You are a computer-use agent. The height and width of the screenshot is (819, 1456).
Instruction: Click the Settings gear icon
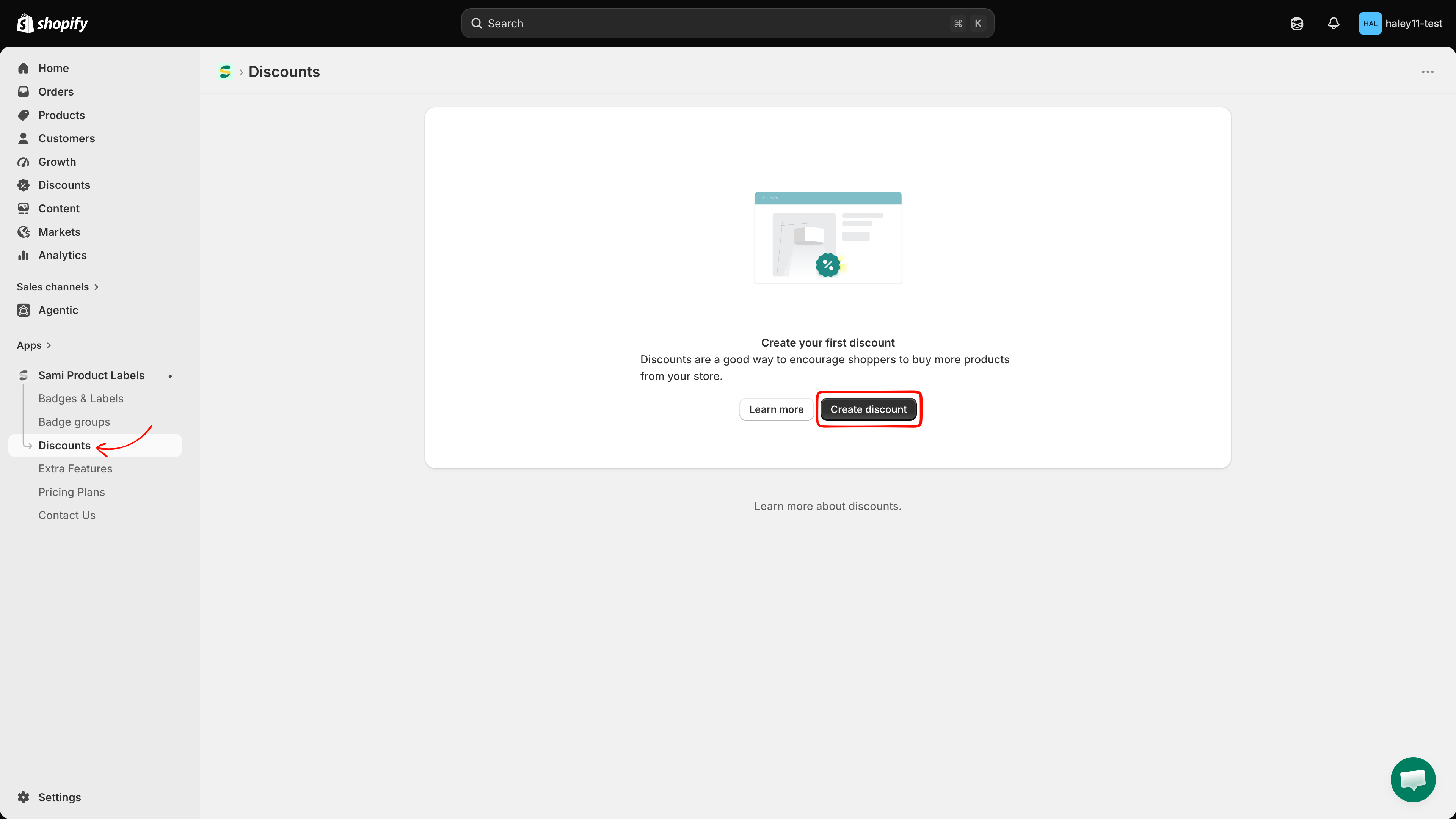click(23, 797)
